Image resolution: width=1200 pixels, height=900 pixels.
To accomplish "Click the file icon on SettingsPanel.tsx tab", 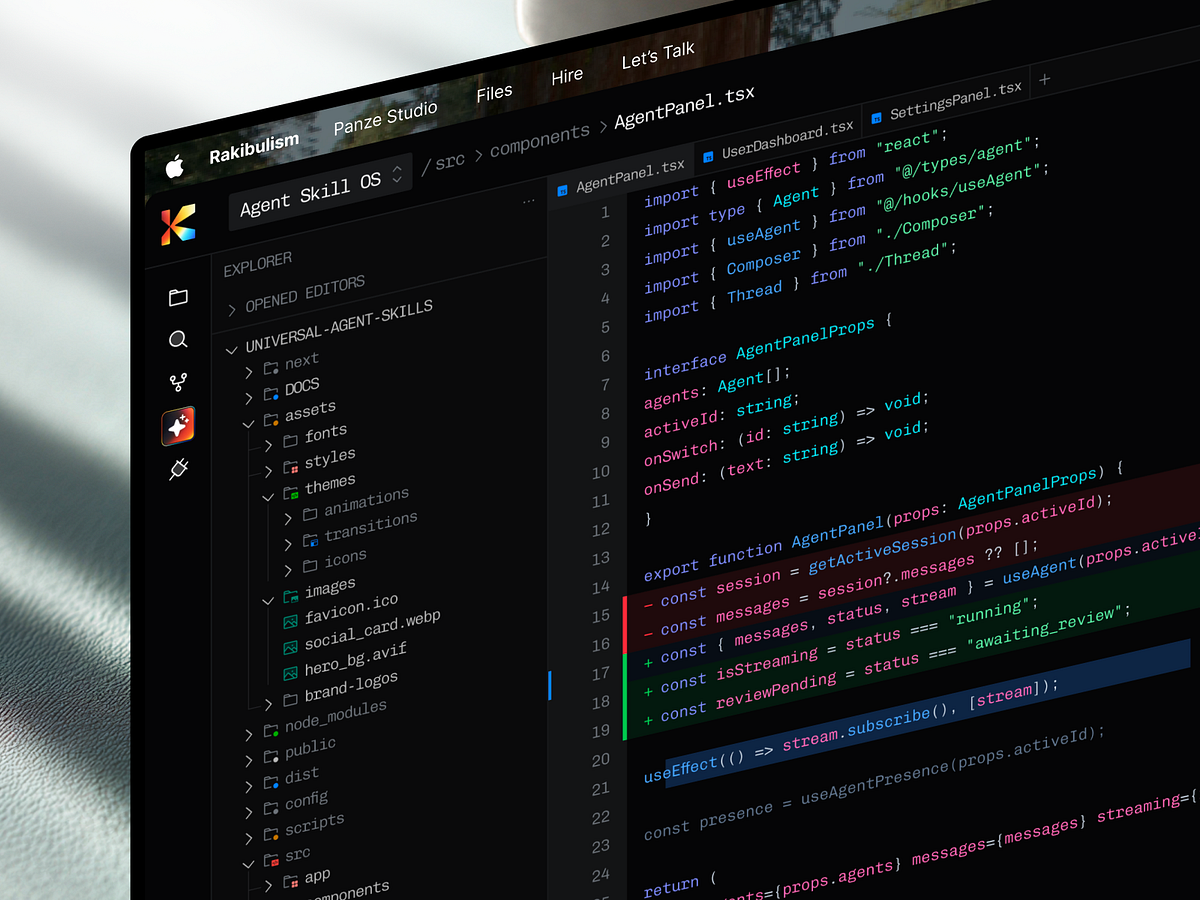I will pyautogui.click(x=876, y=118).
